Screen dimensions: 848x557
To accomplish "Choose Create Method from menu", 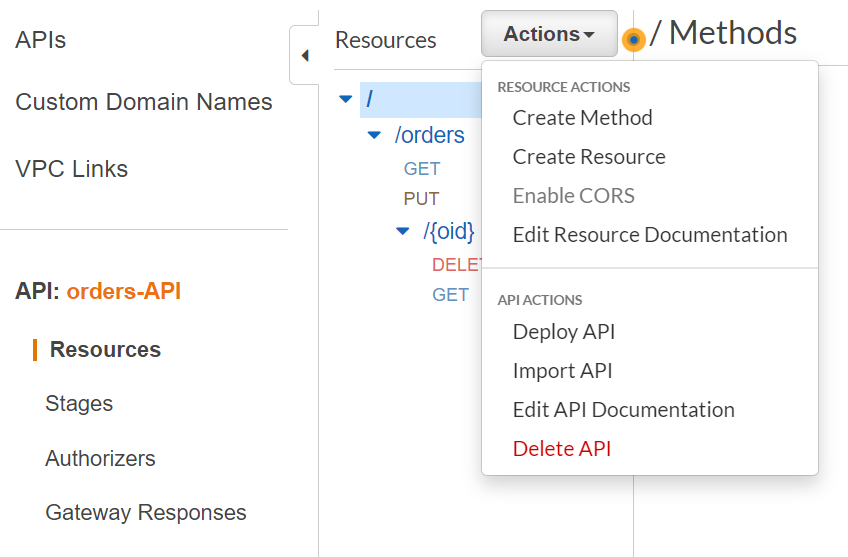I will tap(582, 118).
